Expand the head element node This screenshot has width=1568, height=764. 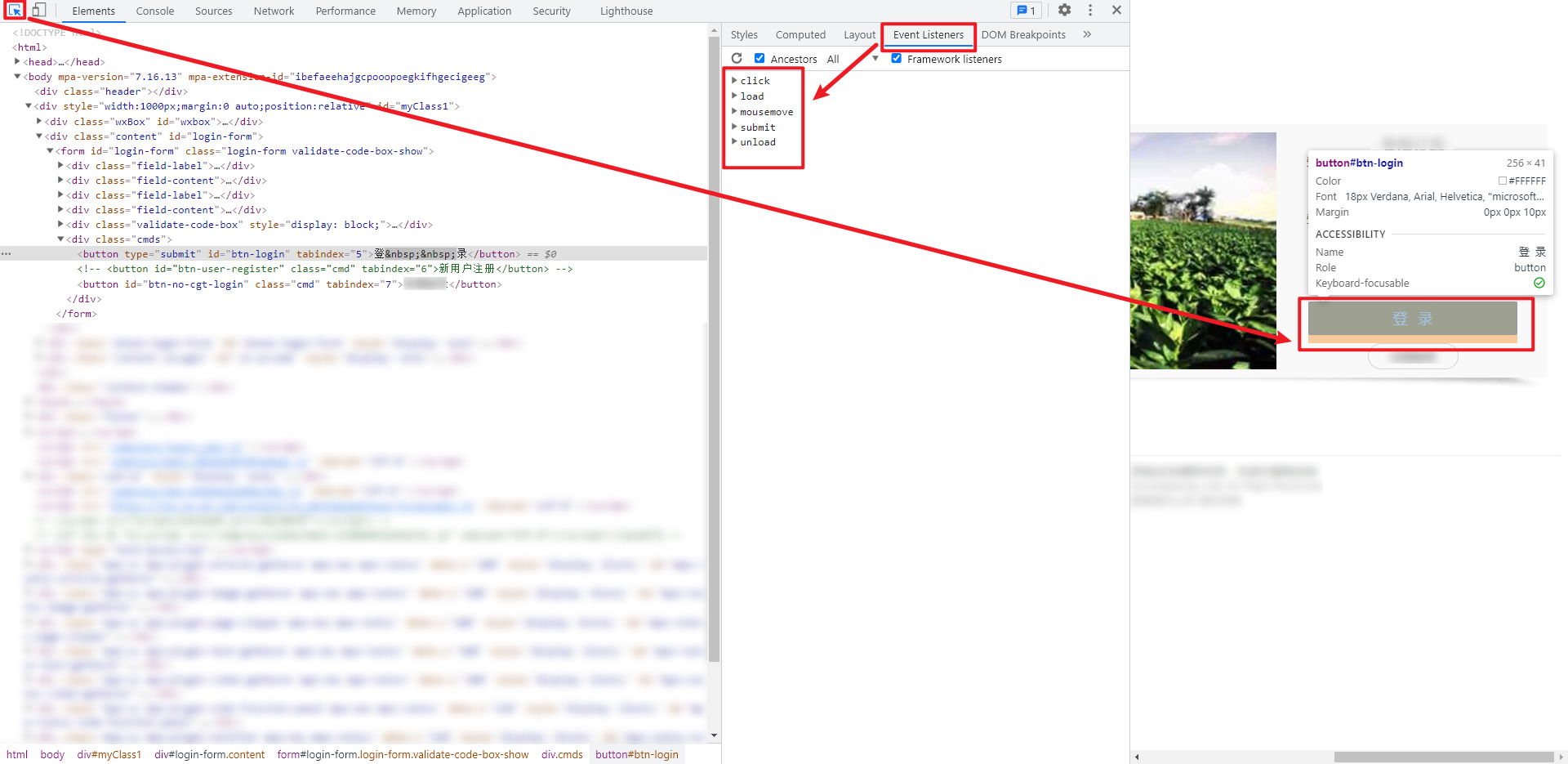[17, 62]
